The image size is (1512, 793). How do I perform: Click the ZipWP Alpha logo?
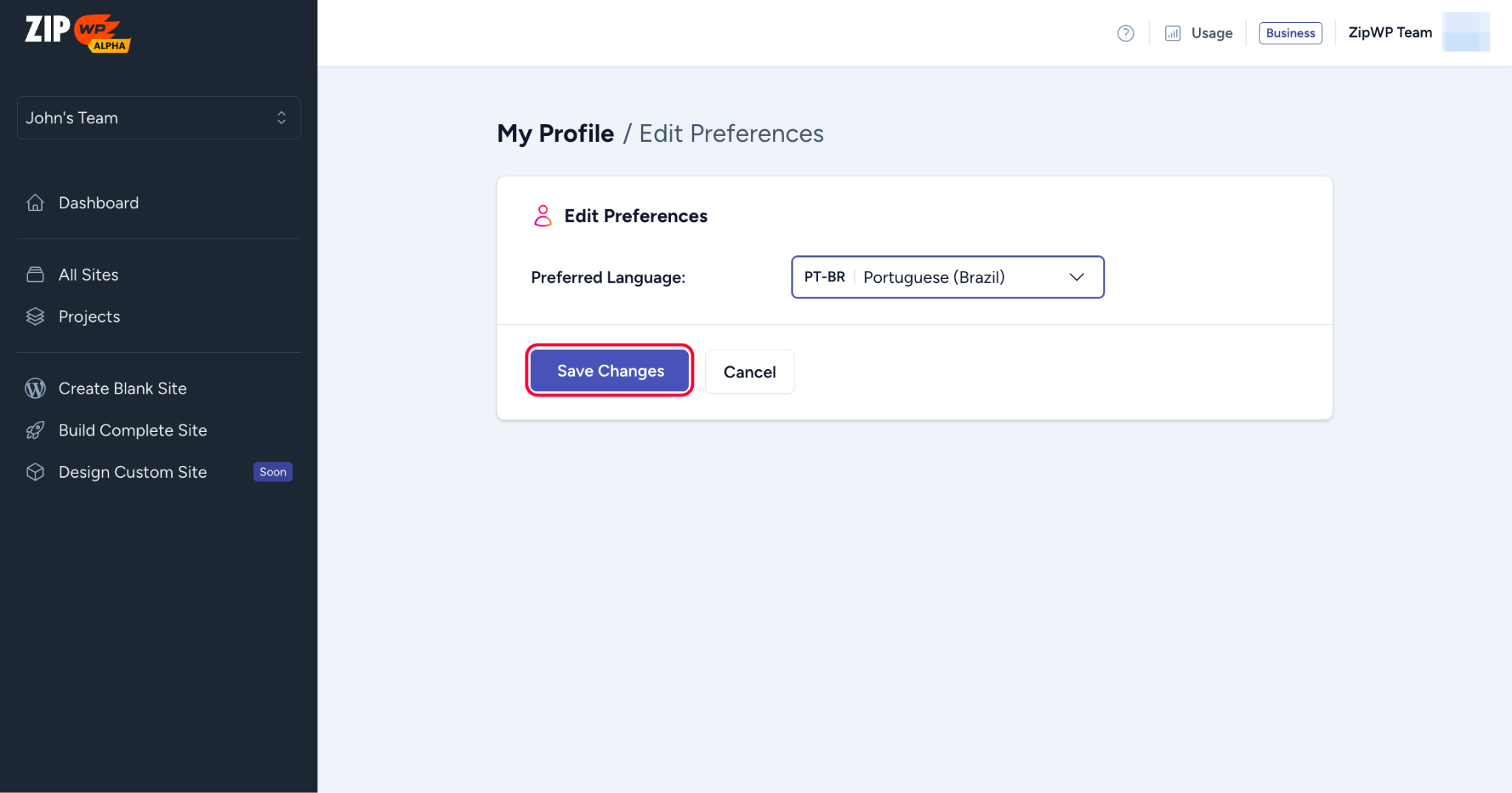click(78, 32)
